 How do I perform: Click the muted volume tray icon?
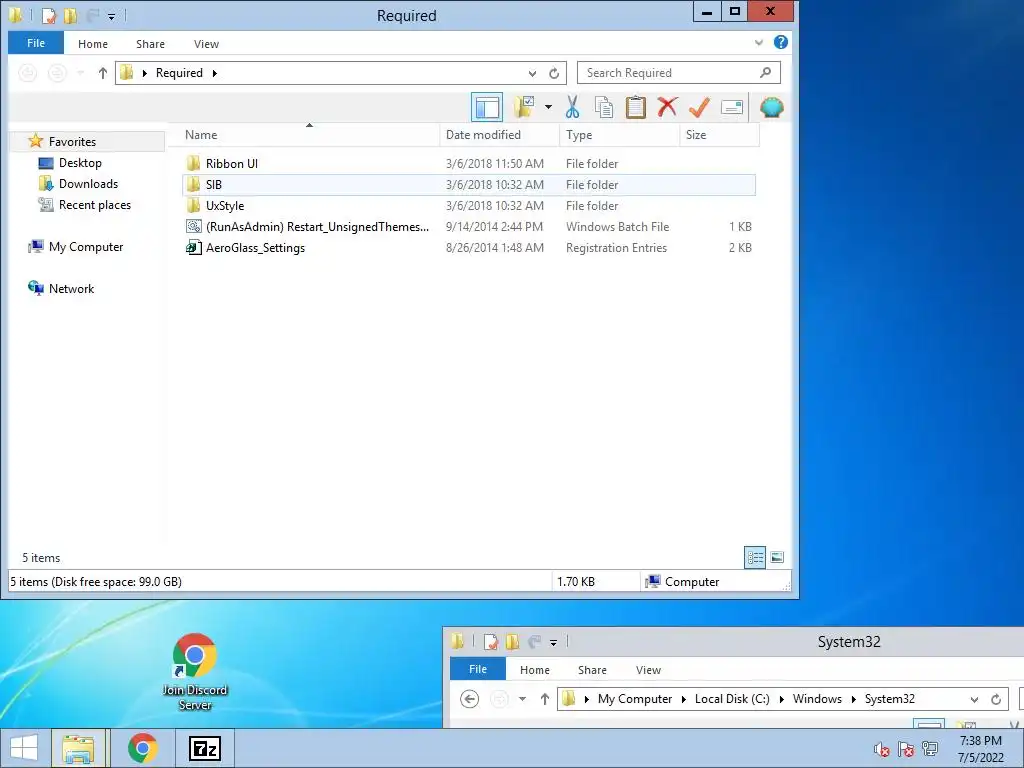click(882, 750)
